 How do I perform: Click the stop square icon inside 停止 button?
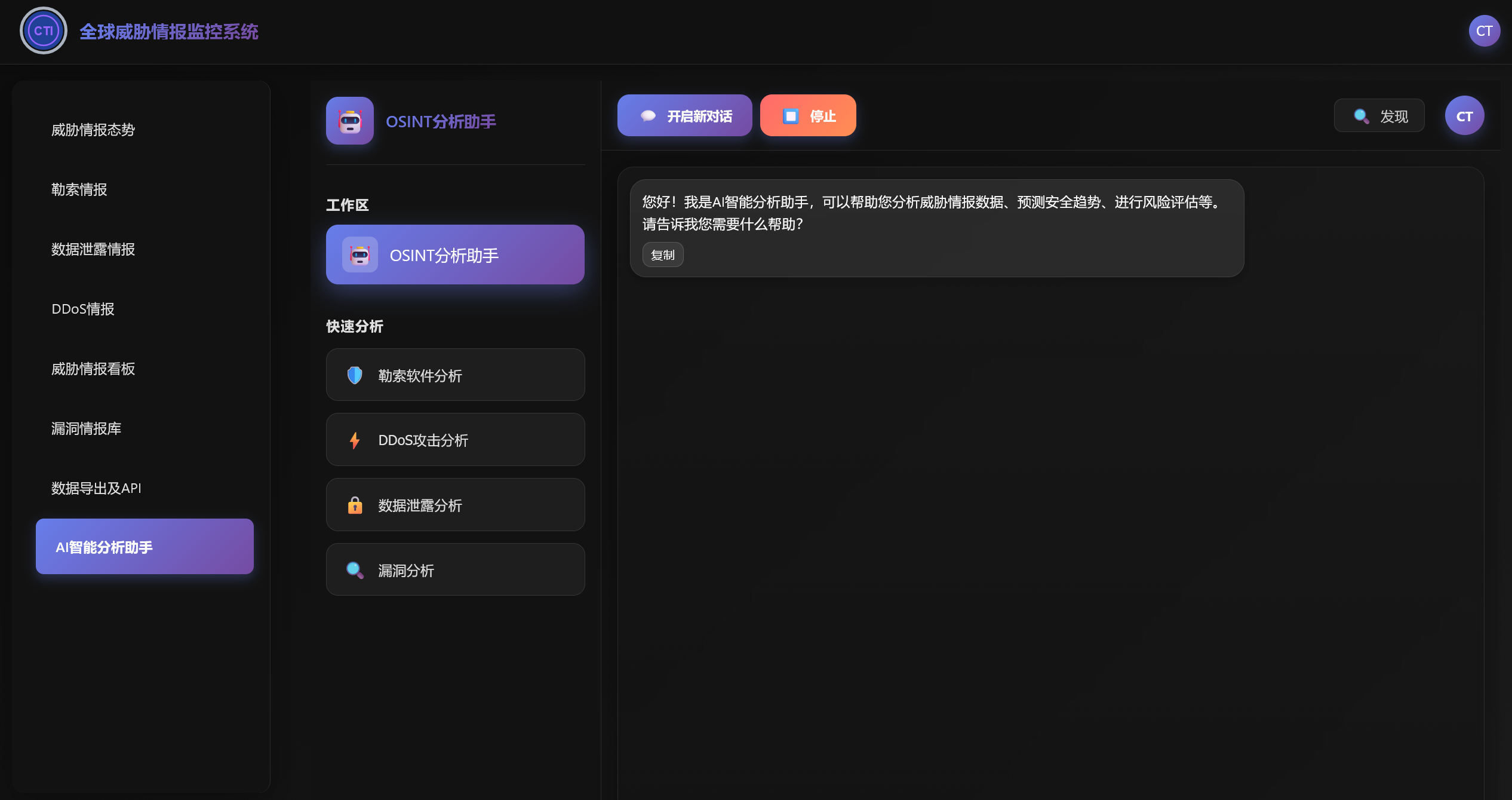coord(791,115)
